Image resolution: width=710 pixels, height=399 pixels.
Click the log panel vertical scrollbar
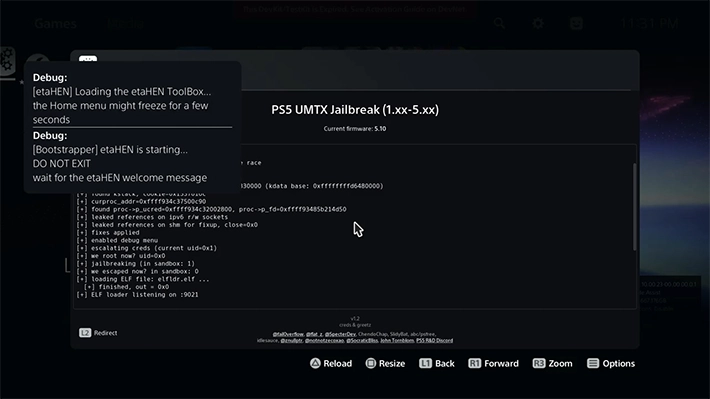(634, 207)
